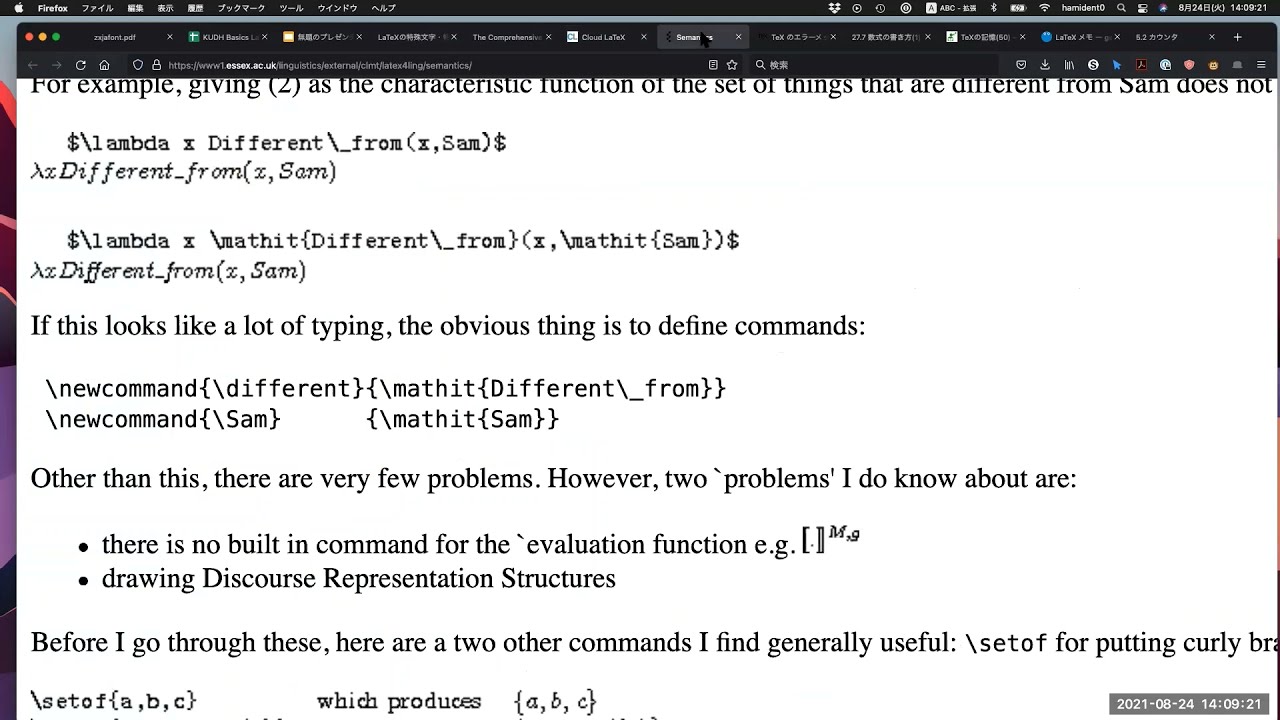Reload the current page
Screen dimensions: 1280x720
click(x=81, y=65)
